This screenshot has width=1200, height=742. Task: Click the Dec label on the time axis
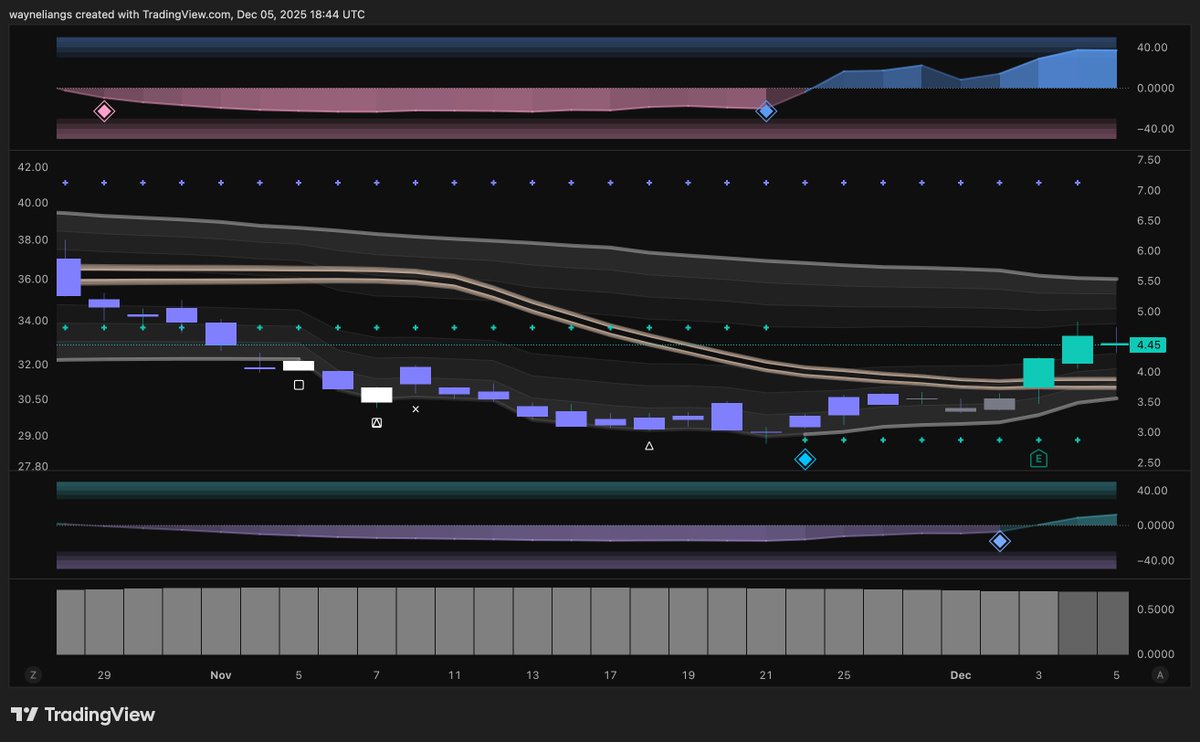tap(961, 676)
